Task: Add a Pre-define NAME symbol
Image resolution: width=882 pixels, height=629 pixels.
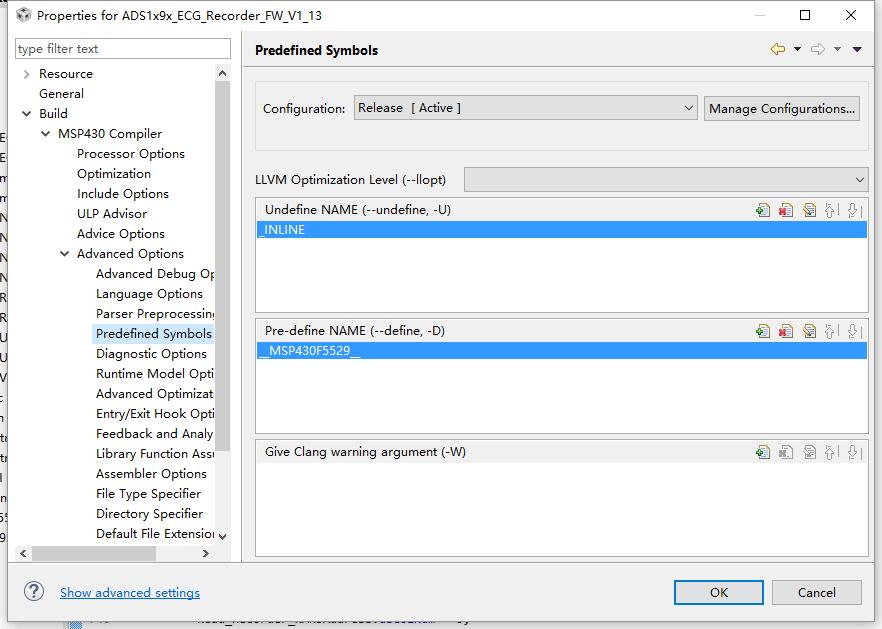Action: point(763,331)
